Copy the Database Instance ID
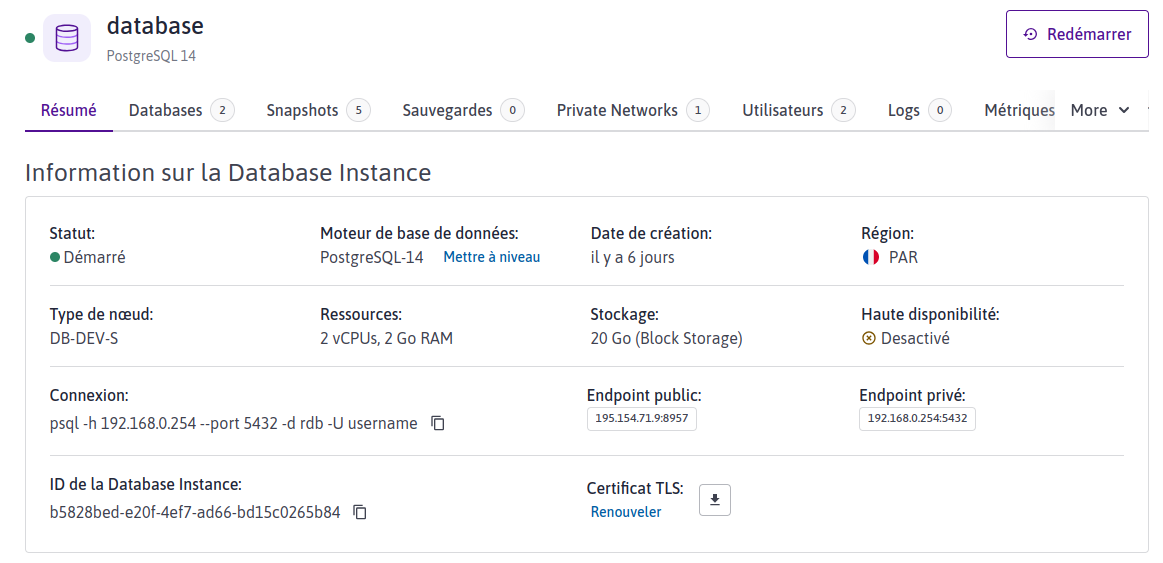 (360, 512)
